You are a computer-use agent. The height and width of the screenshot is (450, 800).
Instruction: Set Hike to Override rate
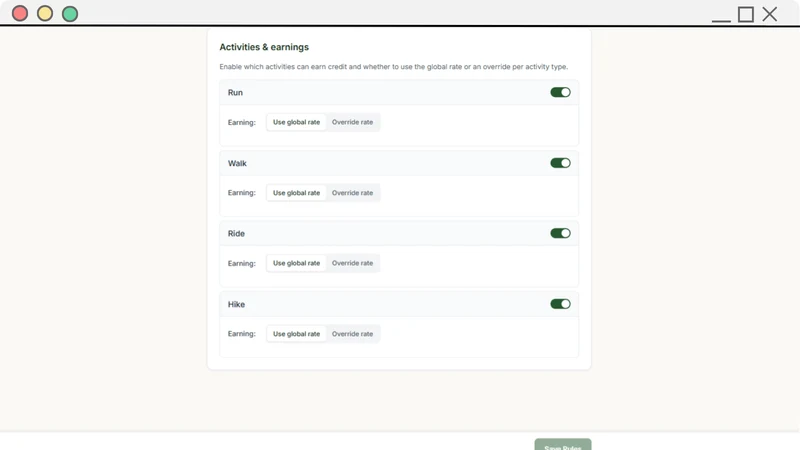tap(353, 334)
